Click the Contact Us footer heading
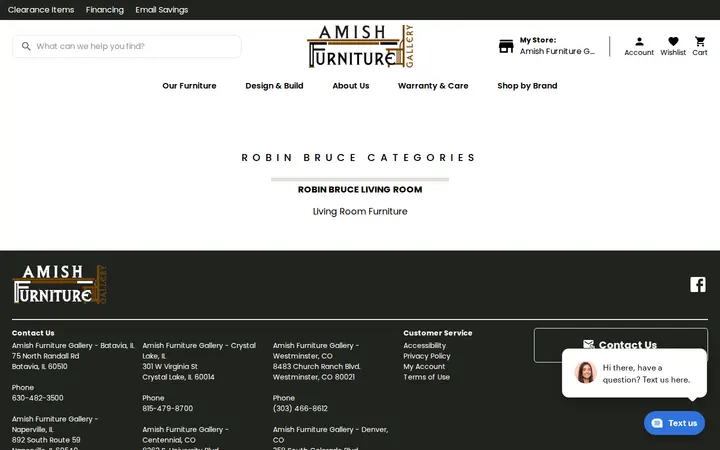Screen dimensions: 720x450 (x=33, y=333)
